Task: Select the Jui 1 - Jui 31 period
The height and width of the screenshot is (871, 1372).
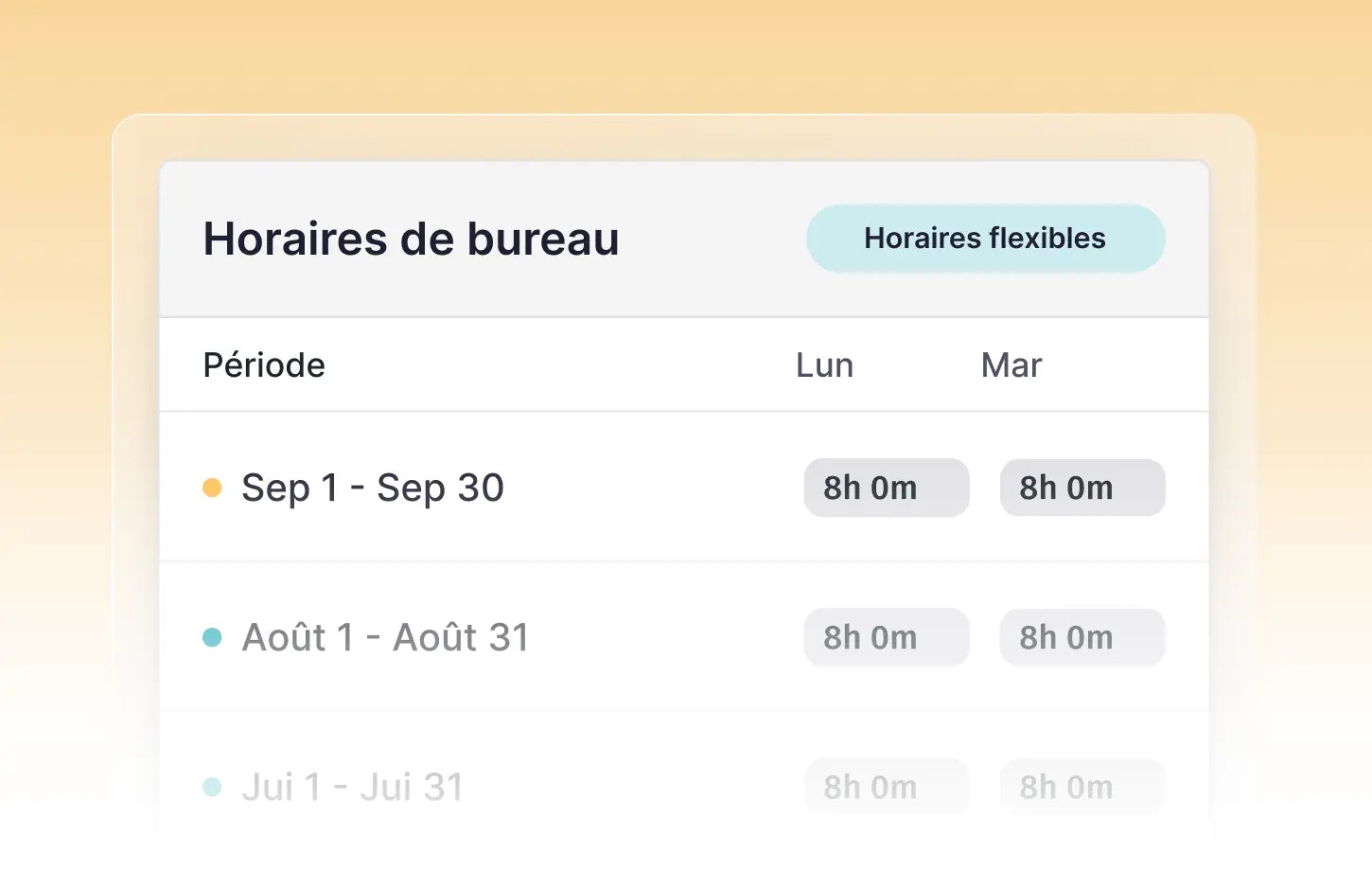Action: (x=352, y=787)
